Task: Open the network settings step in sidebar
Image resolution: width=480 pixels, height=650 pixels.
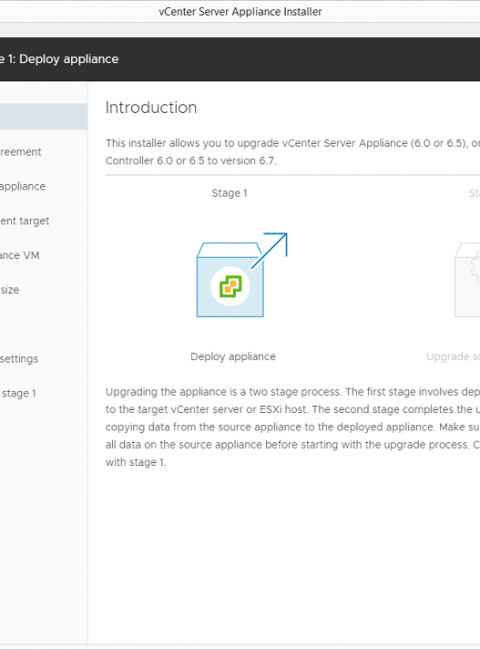Action: [x=19, y=358]
